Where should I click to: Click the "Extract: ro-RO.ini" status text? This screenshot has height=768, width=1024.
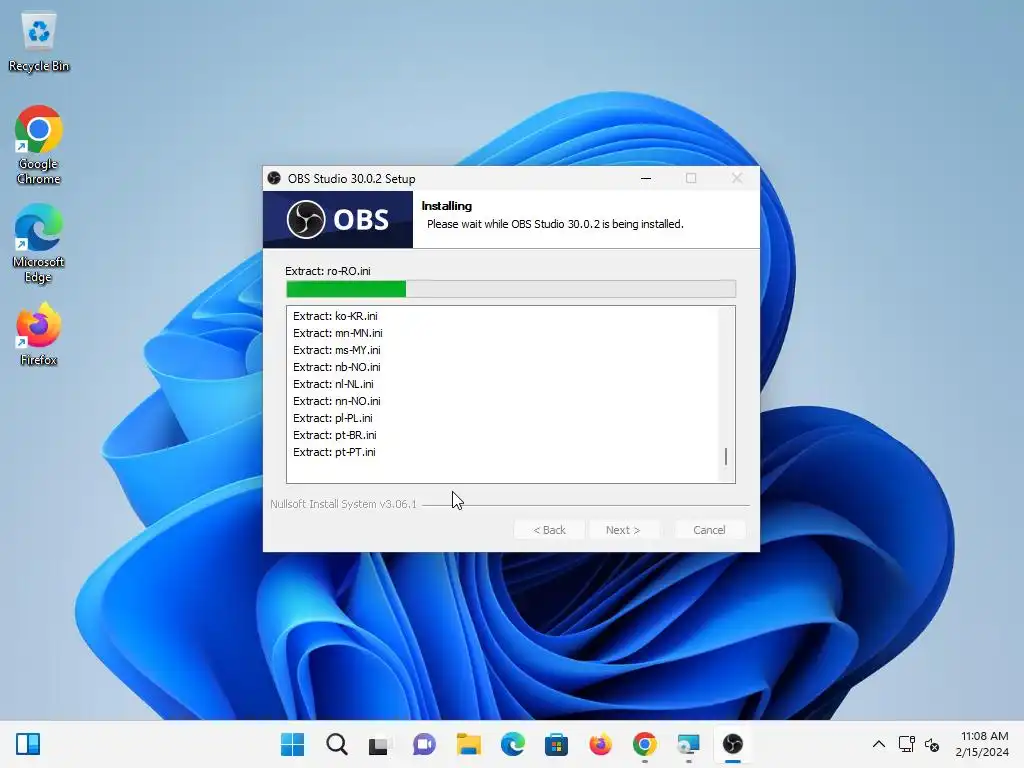coord(328,271)
